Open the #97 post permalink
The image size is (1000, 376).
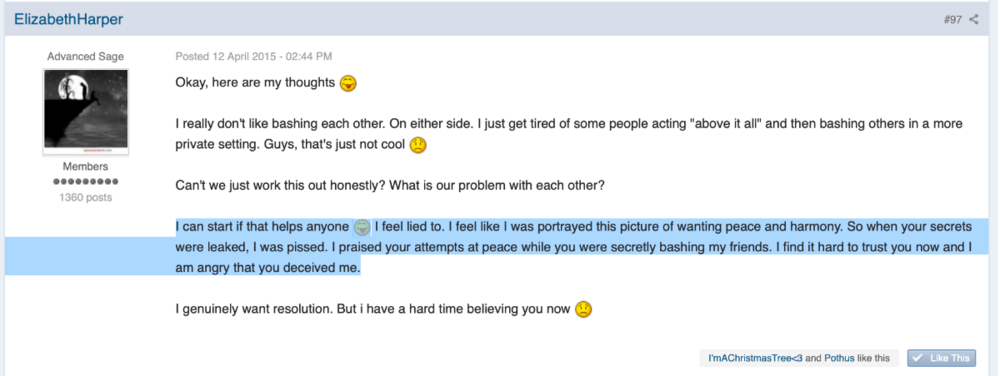[953, 20]
